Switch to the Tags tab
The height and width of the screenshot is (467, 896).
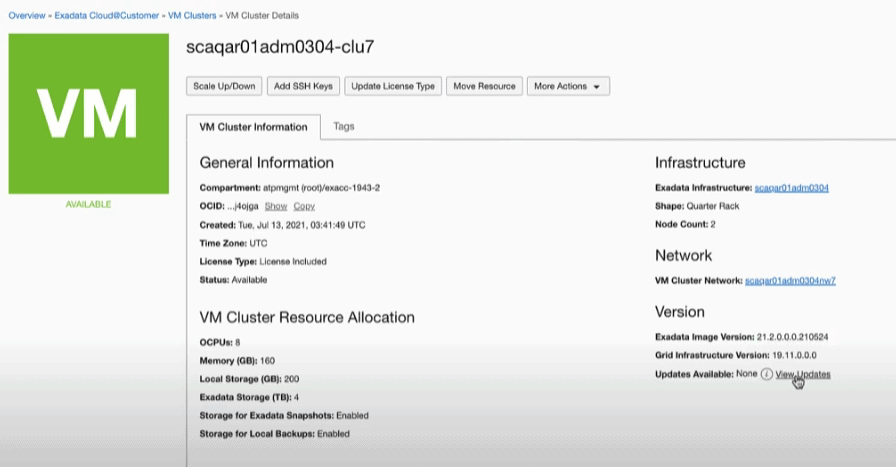(x=343, y=127)
